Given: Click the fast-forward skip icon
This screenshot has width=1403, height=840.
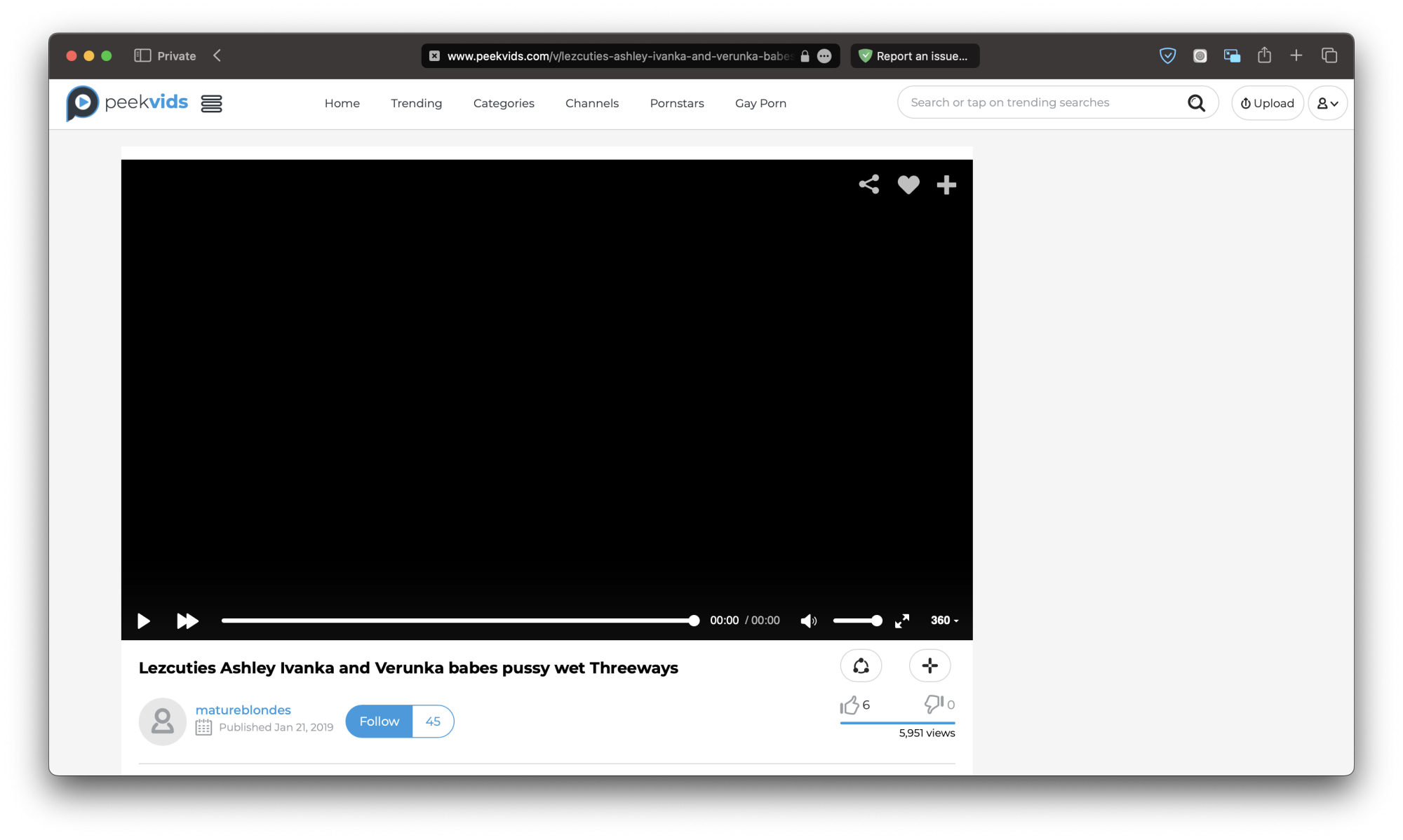Looking at the screenshot, I should 187,621.
